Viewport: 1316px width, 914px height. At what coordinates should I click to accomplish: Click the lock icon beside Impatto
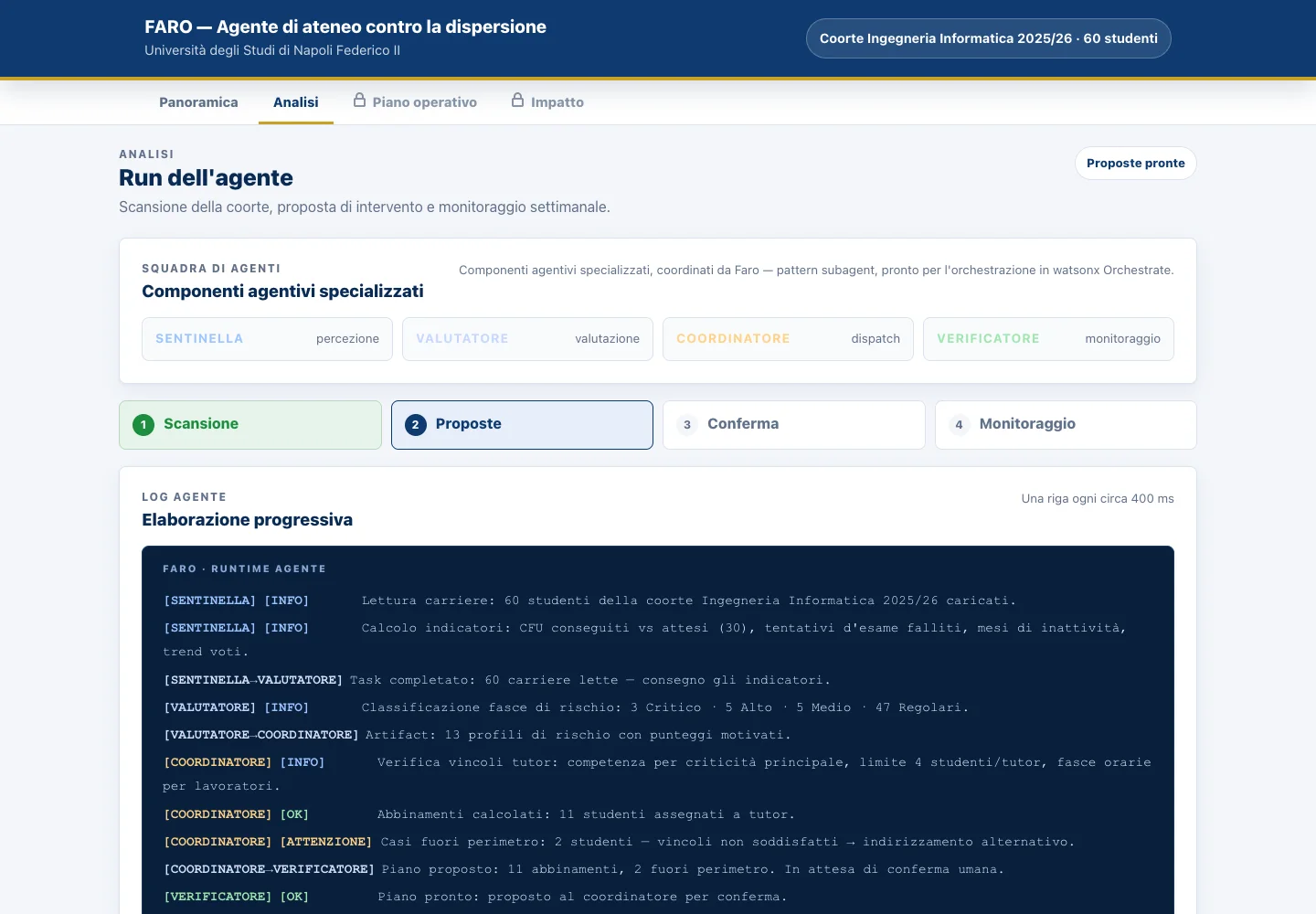(x=518, y=101)
